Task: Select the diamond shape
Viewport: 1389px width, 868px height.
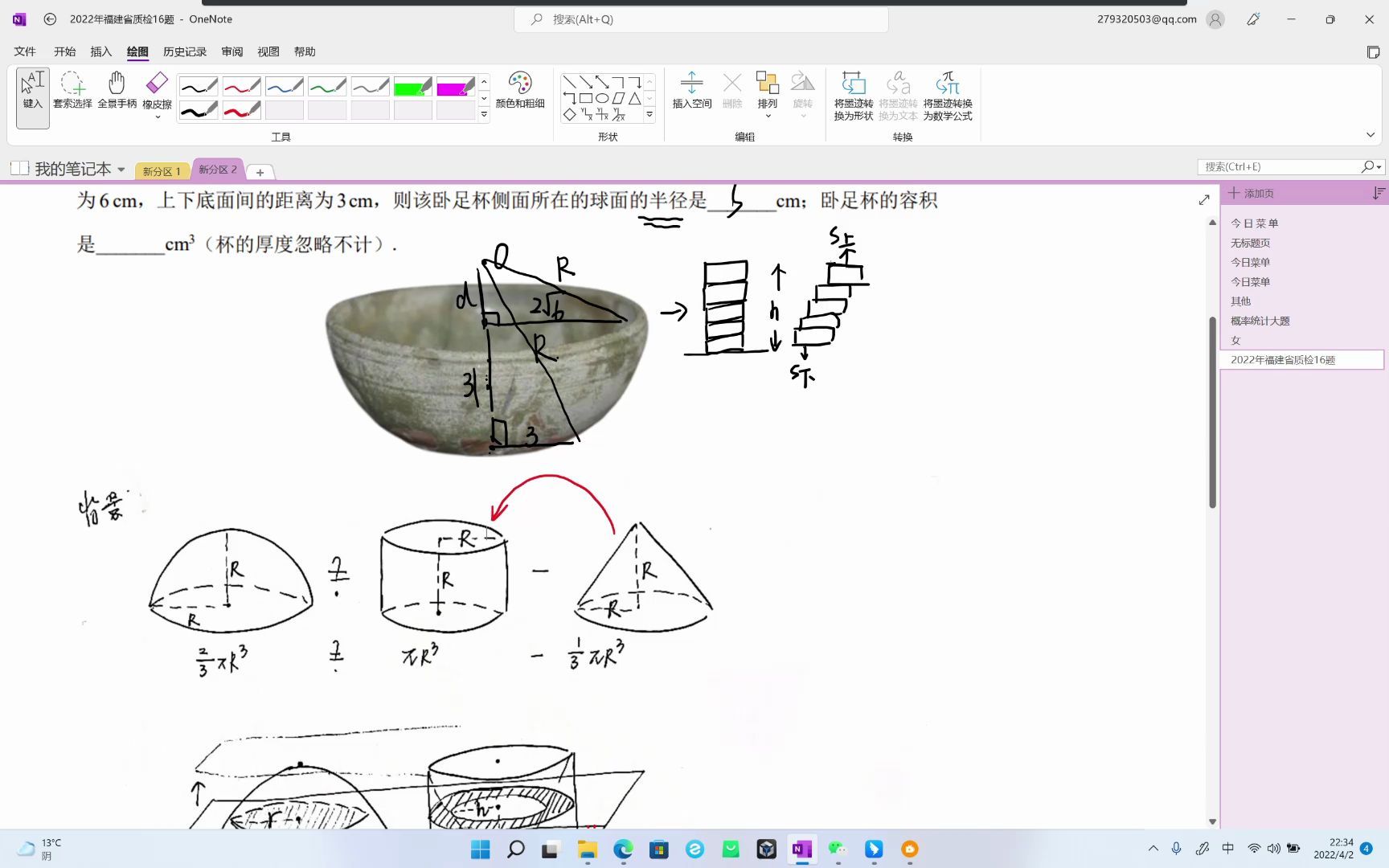Action: coord(569,115)
